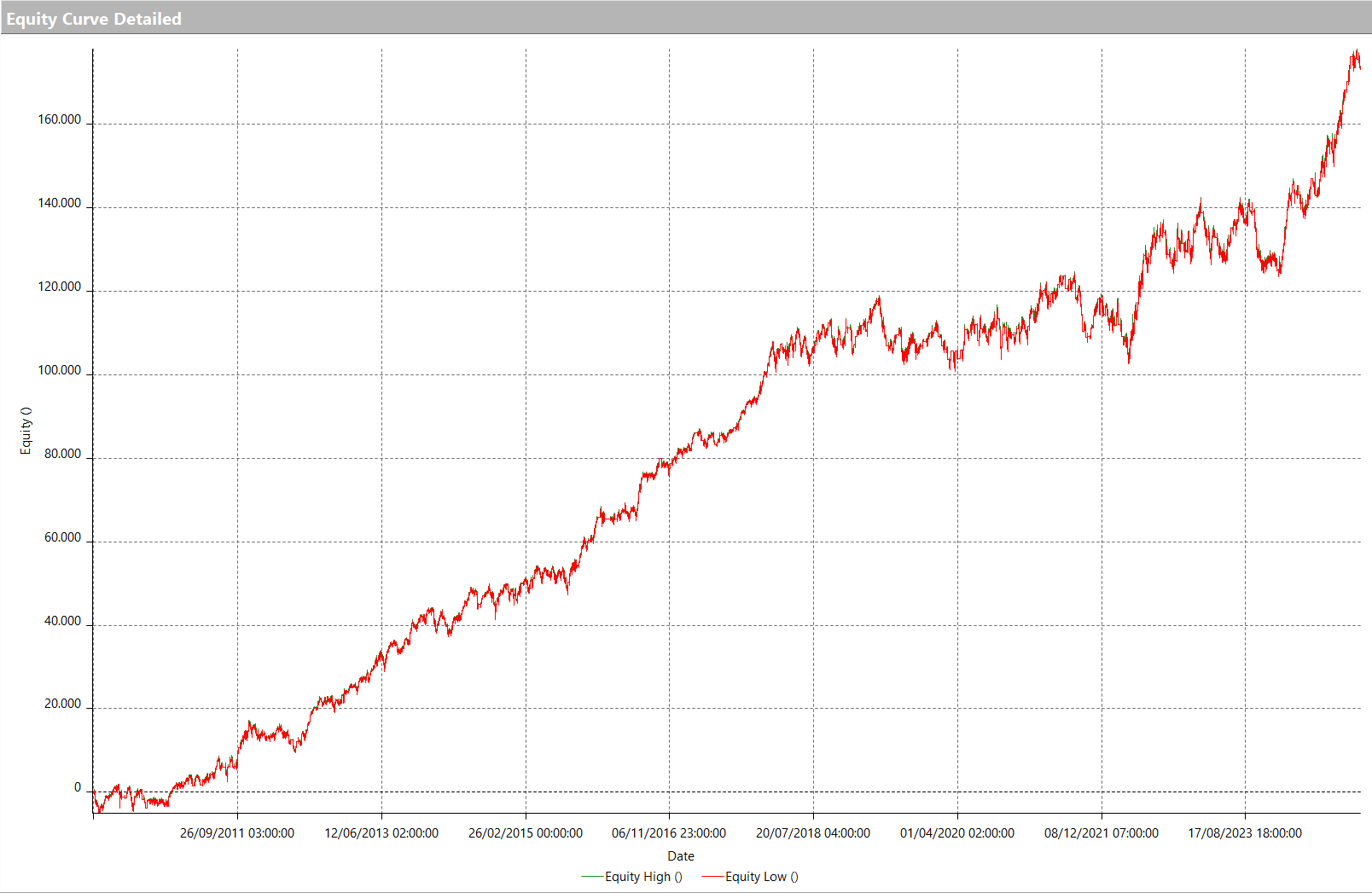Click the 08/12/2021 07:00:00 date label

coord(1102,833)
